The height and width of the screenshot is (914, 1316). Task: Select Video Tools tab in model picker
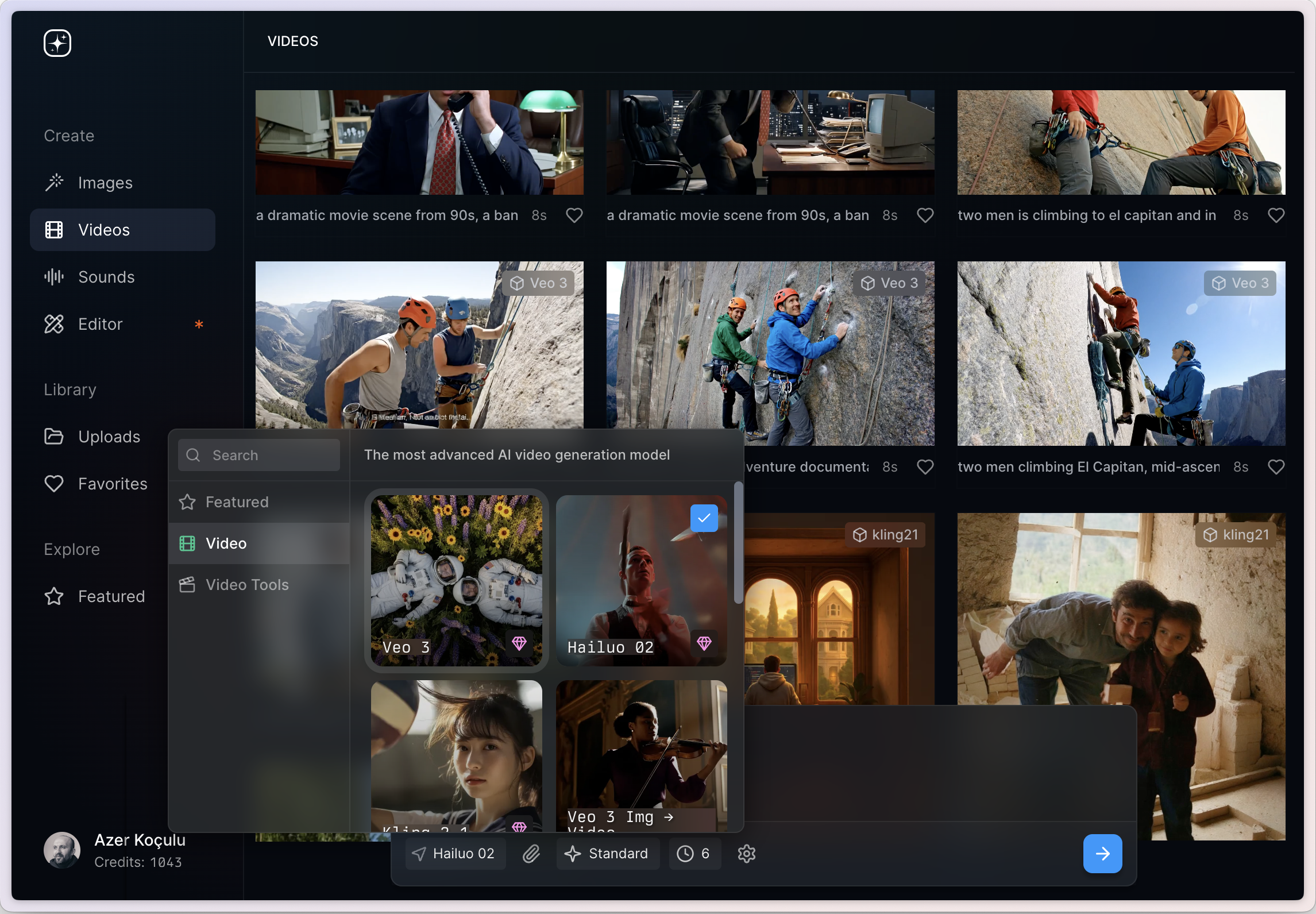[x=259, y=585]
